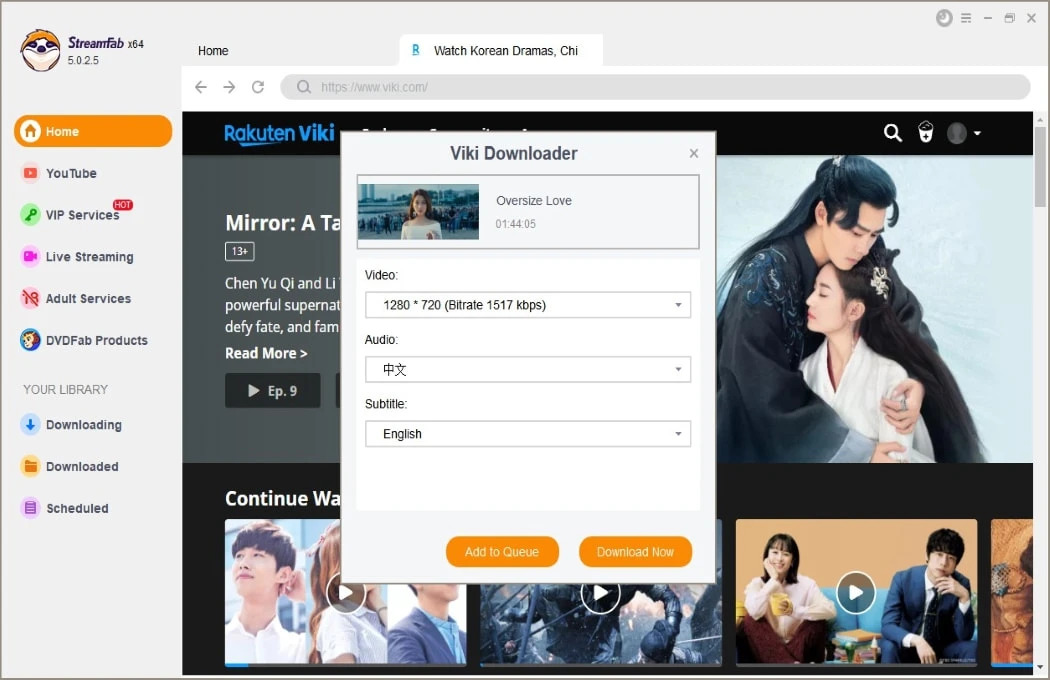Viewport: 1050px width, 680px height.
Task: Open the Video resolution dropdown
Action: [528, 305]
